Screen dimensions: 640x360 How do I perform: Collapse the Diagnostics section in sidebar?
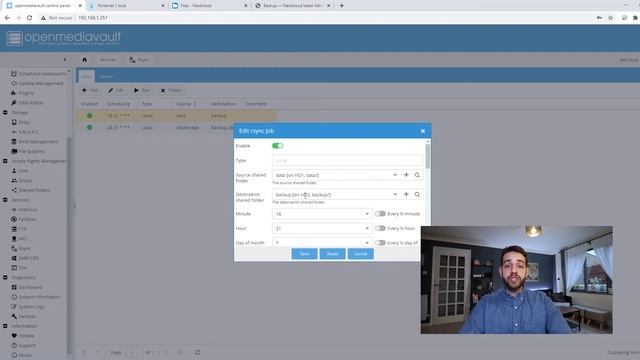pos(5,278)
